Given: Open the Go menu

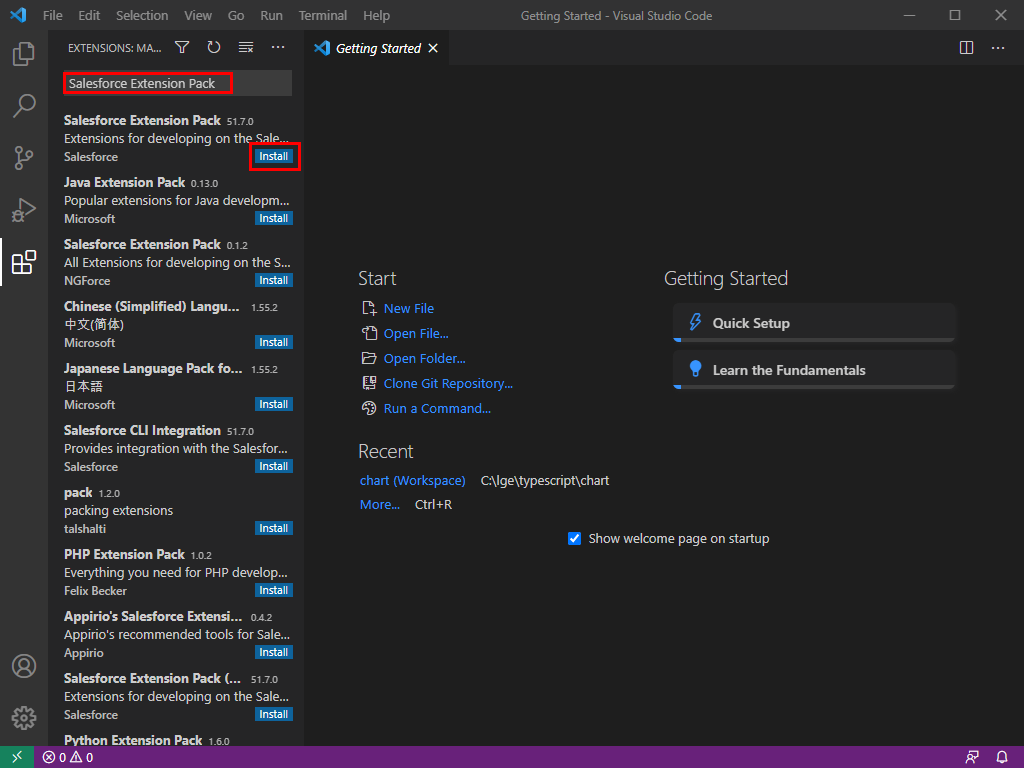Looking at the screenshot, I should [236, 16].
